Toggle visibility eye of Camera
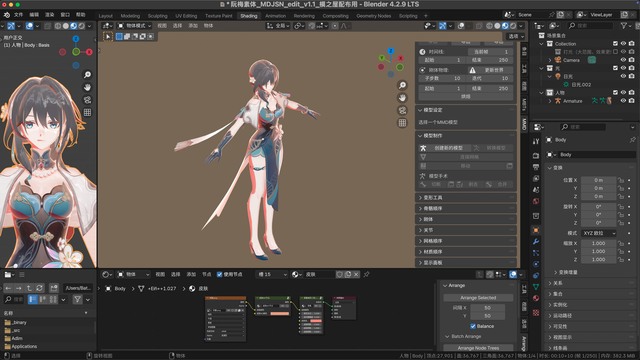640x360 pixels. [623, 60]
